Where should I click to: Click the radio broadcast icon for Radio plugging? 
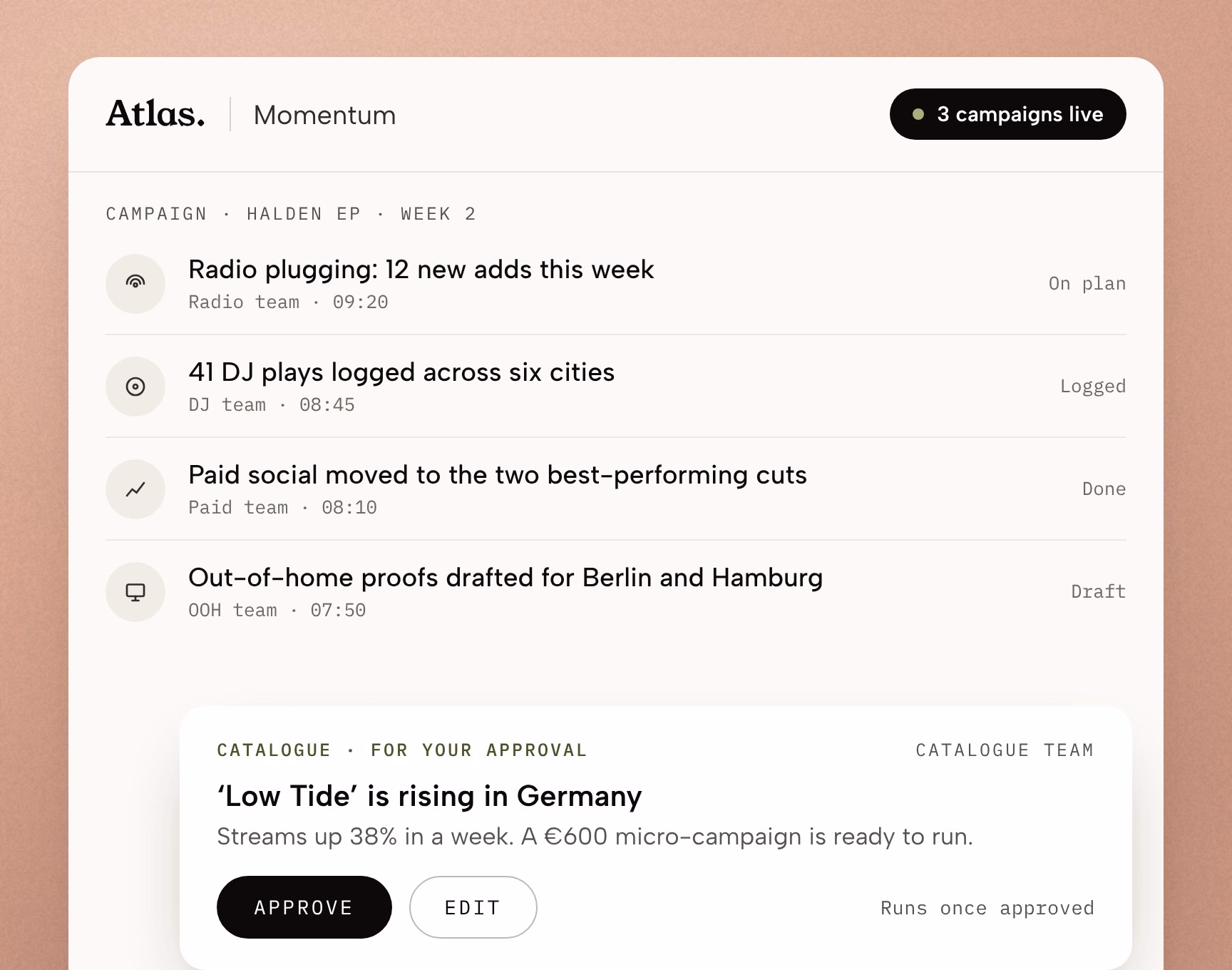tap(135, 283)
